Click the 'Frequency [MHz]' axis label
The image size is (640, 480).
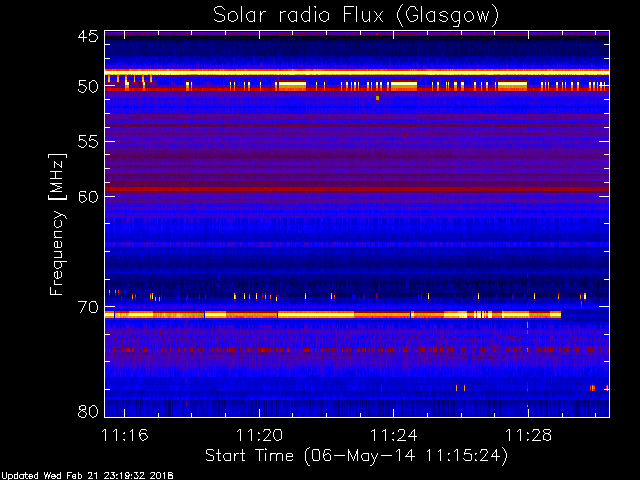pyautogui.click(x=57, y=224)
